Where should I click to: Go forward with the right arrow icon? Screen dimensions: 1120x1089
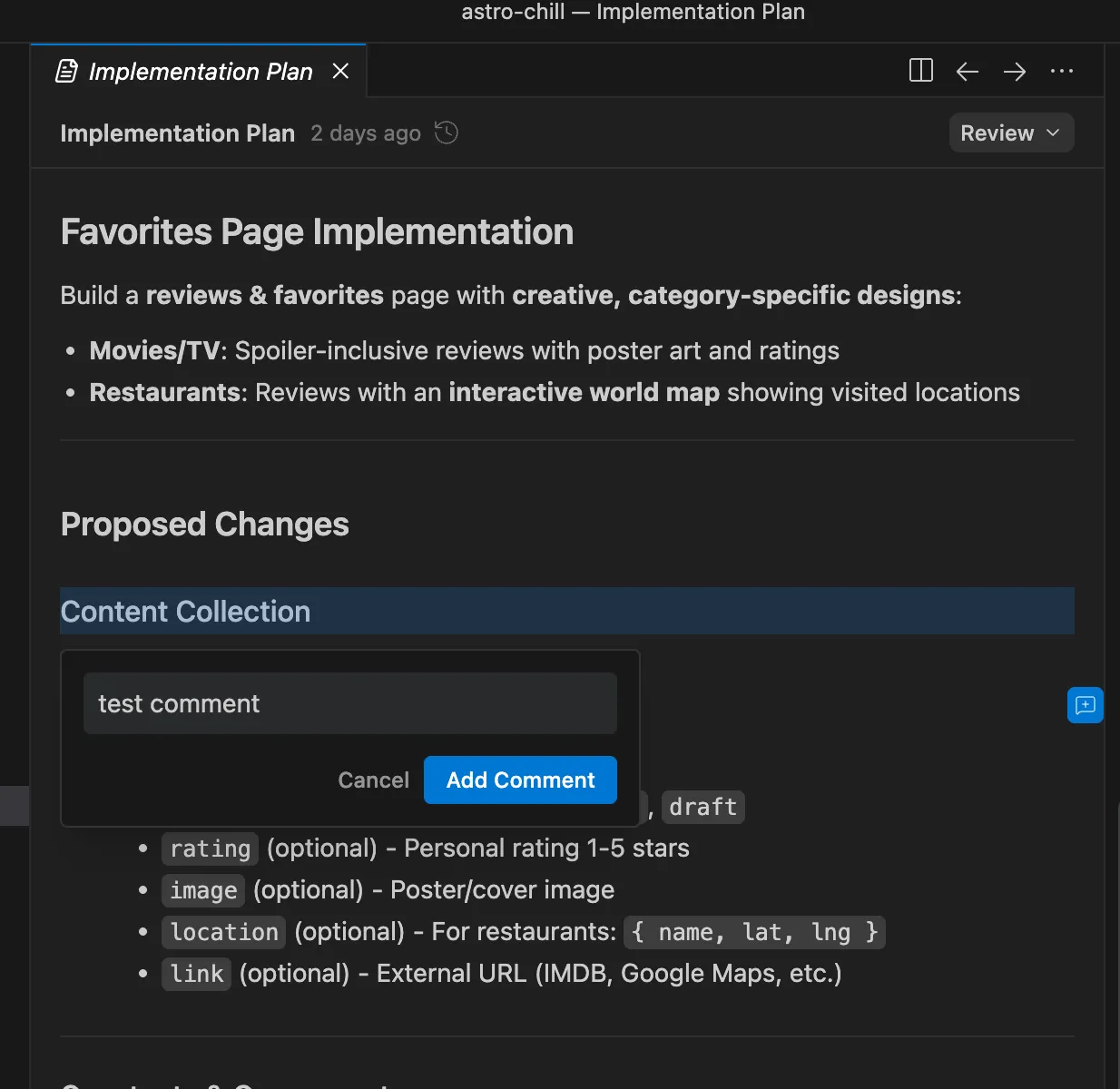[1014, 71]
